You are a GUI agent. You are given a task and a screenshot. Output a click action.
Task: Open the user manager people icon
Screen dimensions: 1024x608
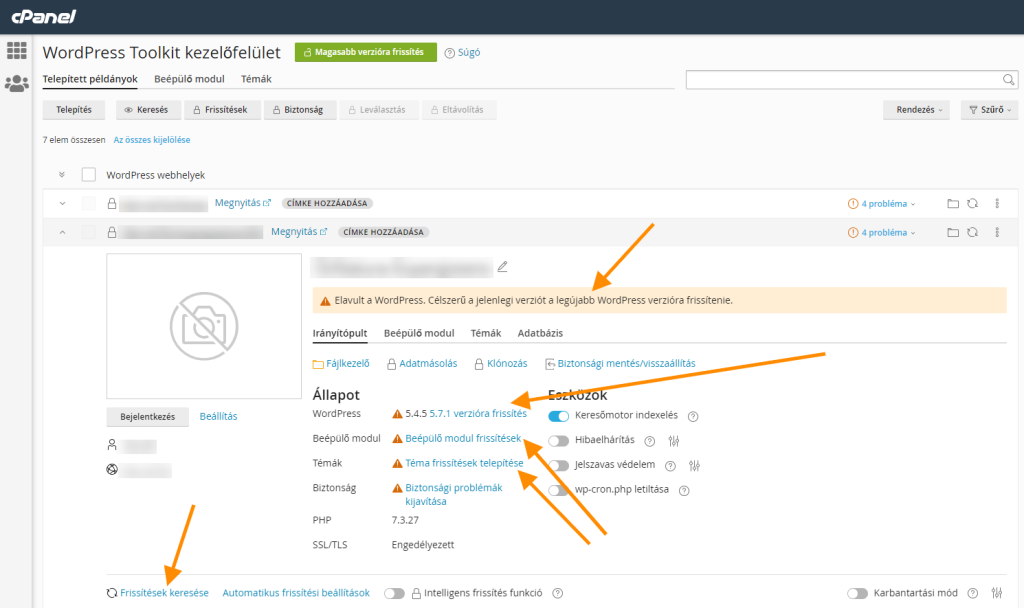pyautogui.click(x=16, y=83)
